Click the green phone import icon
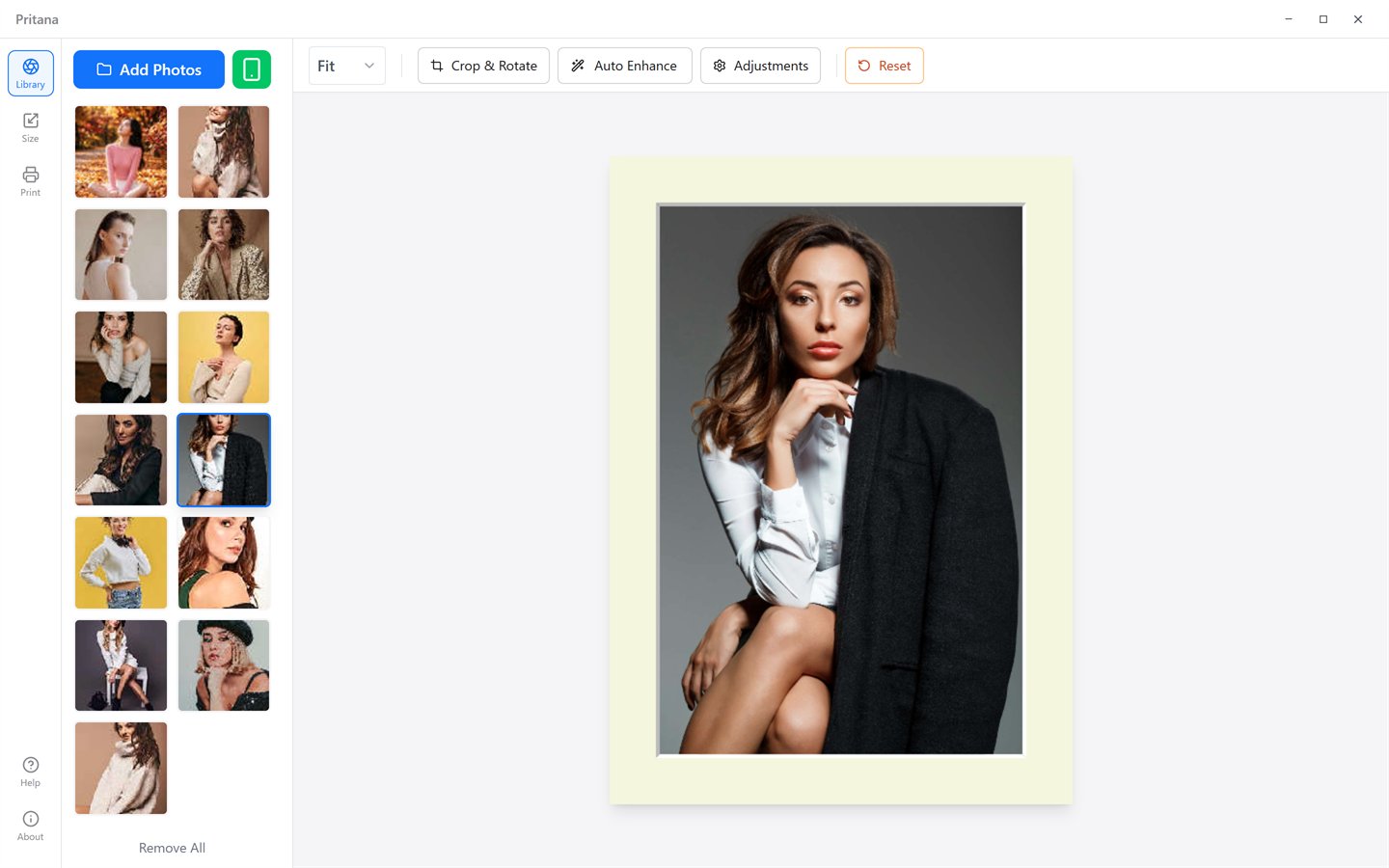 coord(252,69)
